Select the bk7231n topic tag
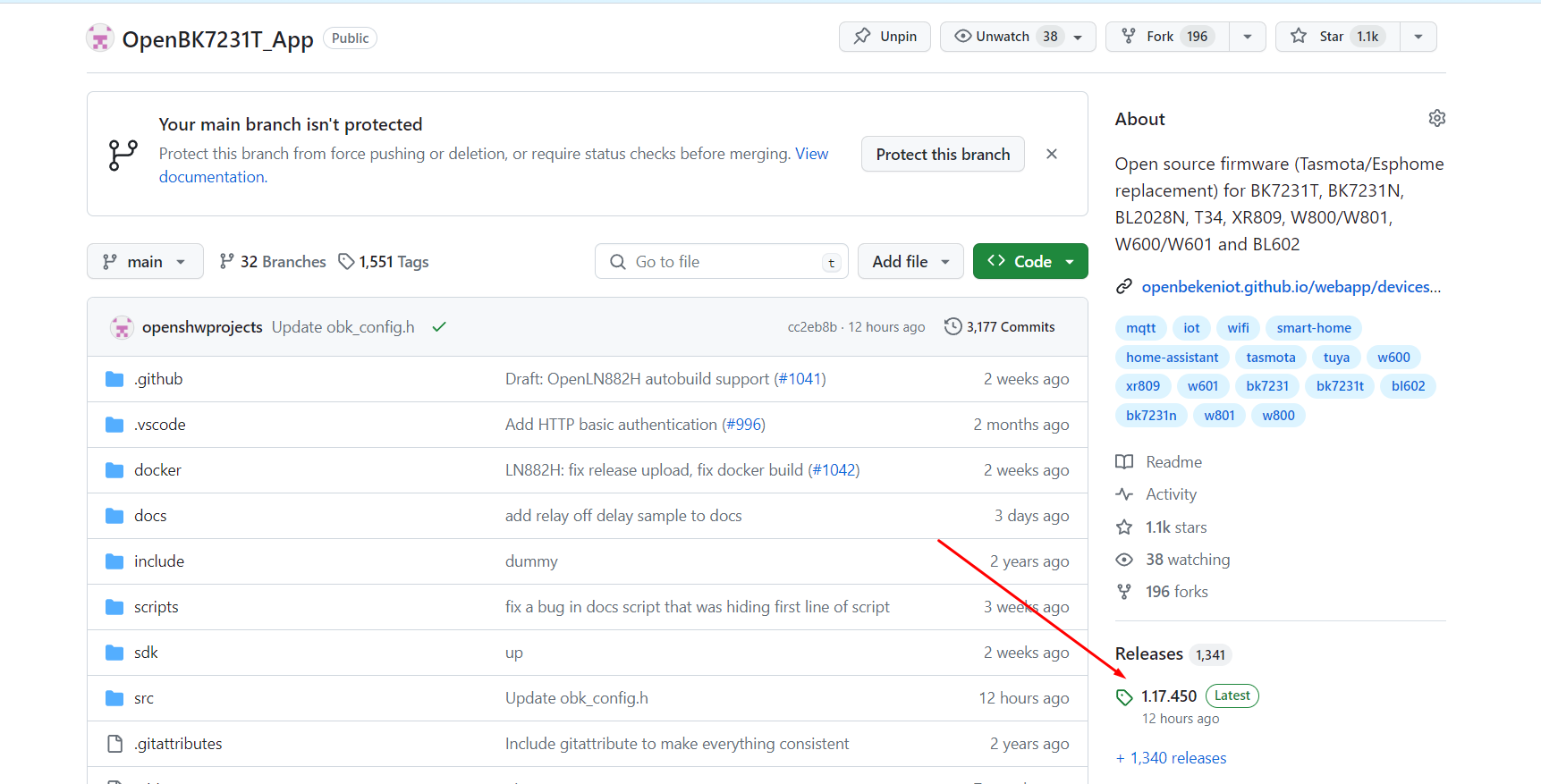Viewport: 1541px width, 784px height. pyautogui.click(x=1151, y=416)
